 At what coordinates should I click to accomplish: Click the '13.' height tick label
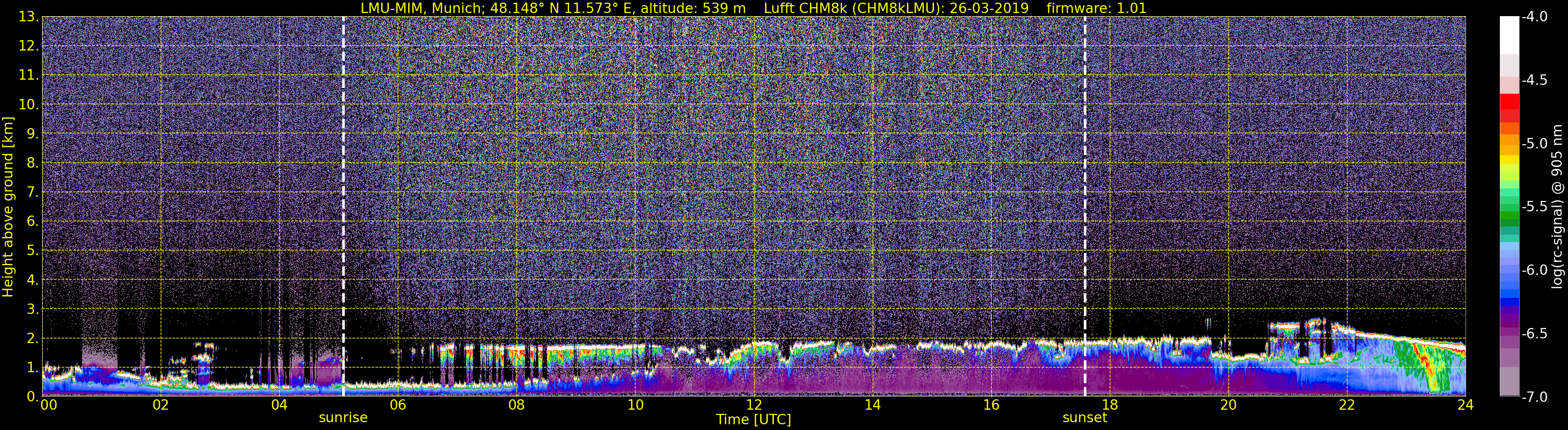(x=29, y=17)
